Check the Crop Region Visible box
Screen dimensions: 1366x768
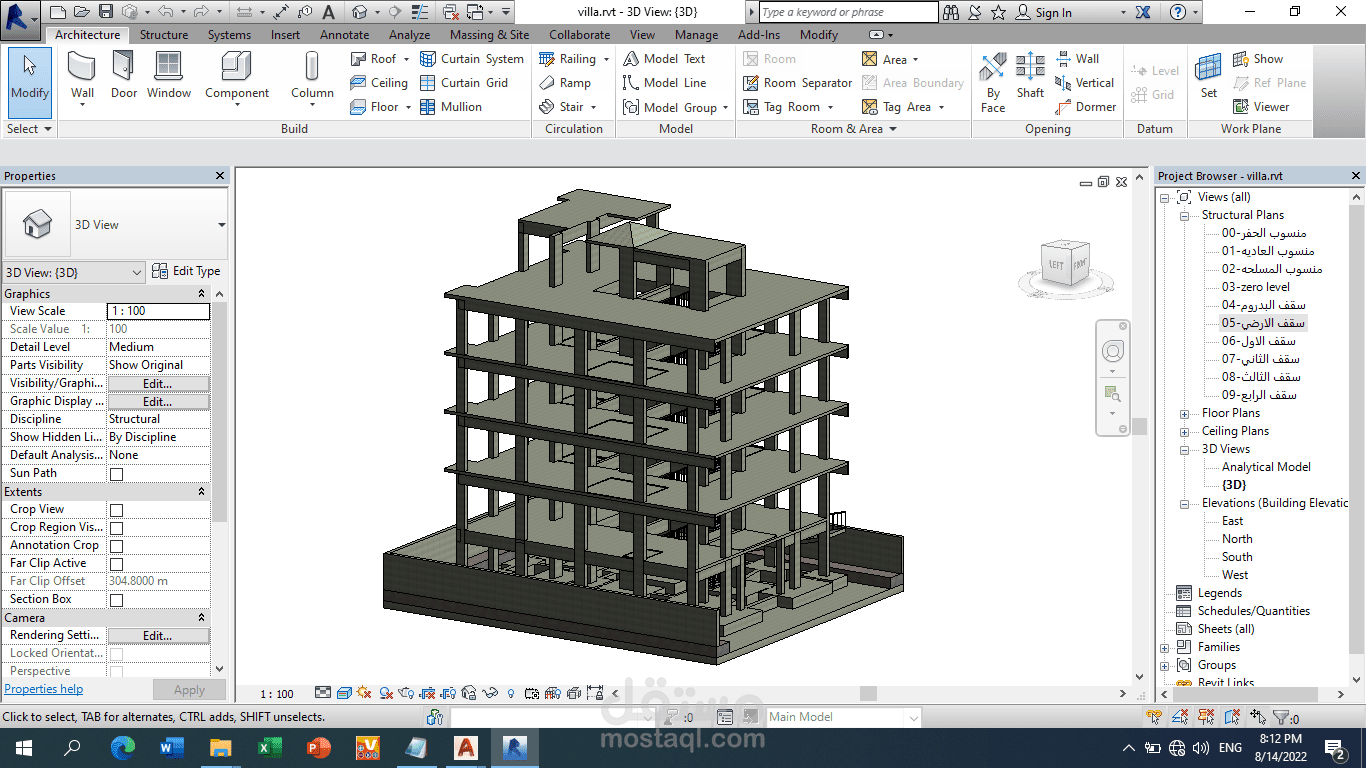point(116,528)
